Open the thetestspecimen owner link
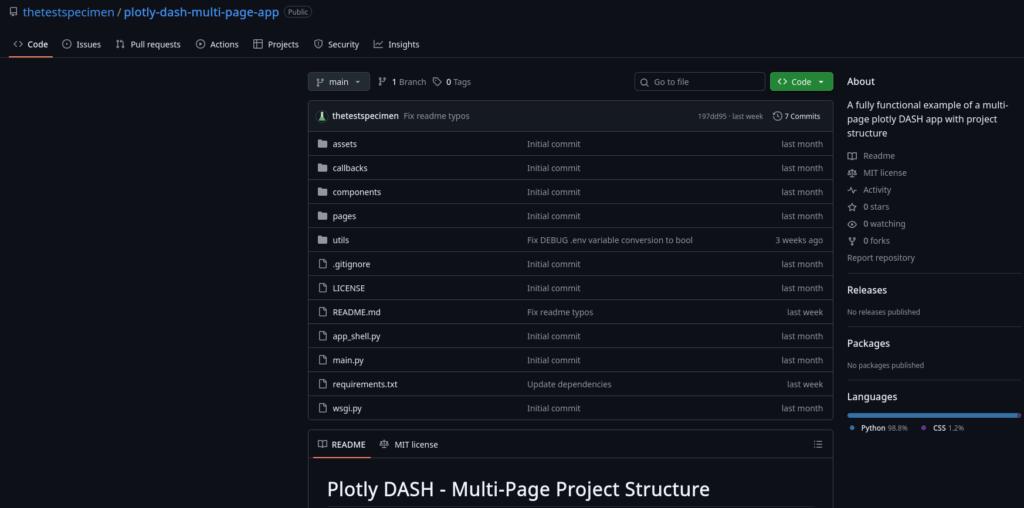Screen dimensions: 1024x508 [x=69, y=12]
